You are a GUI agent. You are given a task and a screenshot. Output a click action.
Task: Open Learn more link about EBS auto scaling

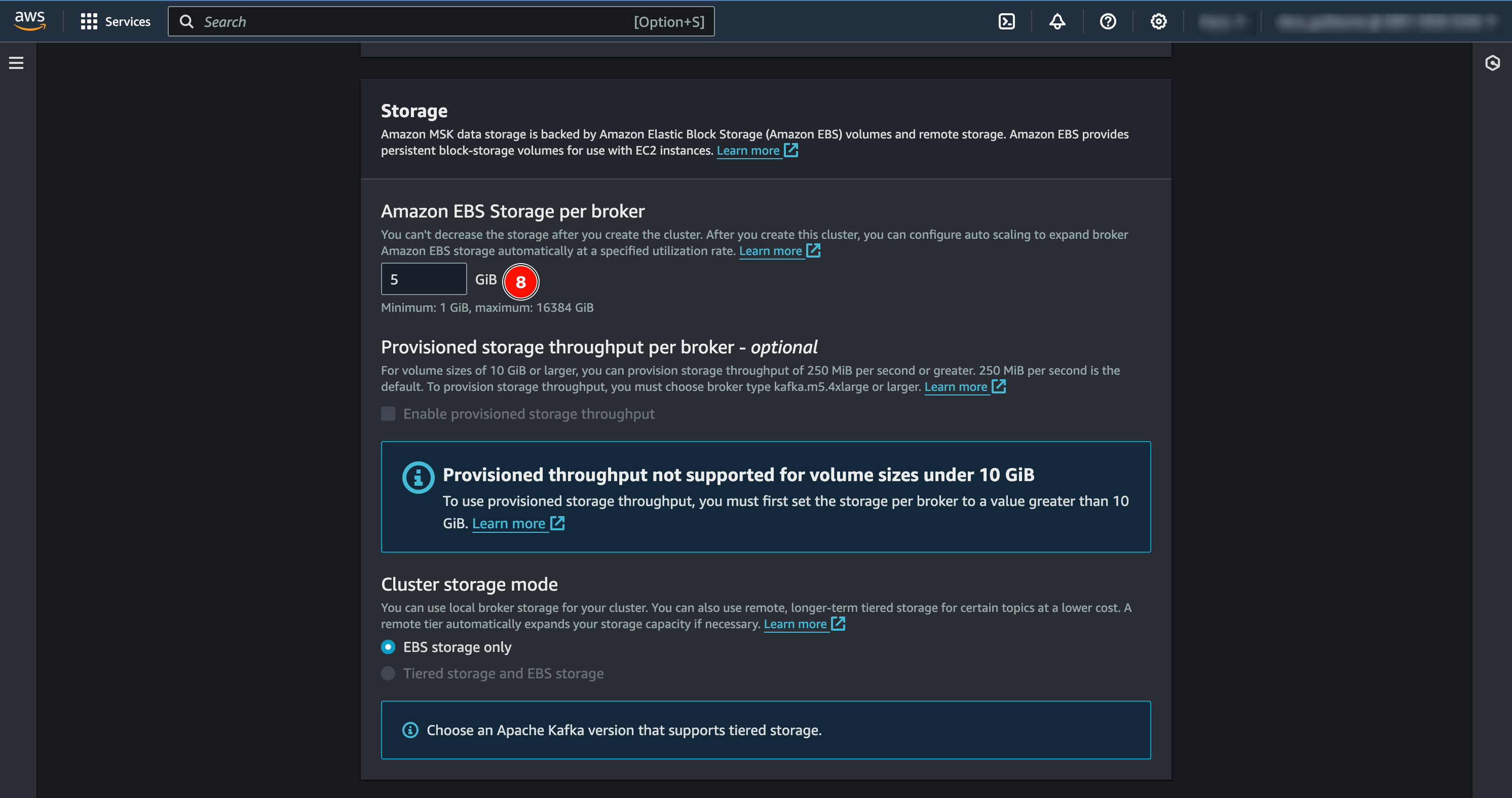[x=779, y=251]
